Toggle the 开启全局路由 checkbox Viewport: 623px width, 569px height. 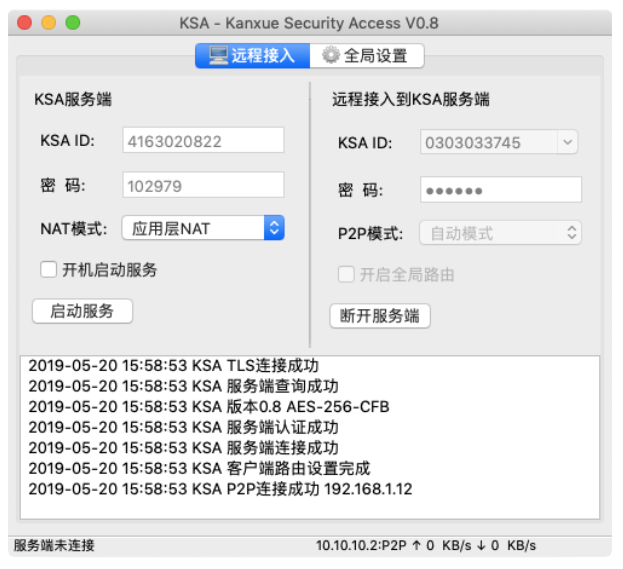click(346, 274)
